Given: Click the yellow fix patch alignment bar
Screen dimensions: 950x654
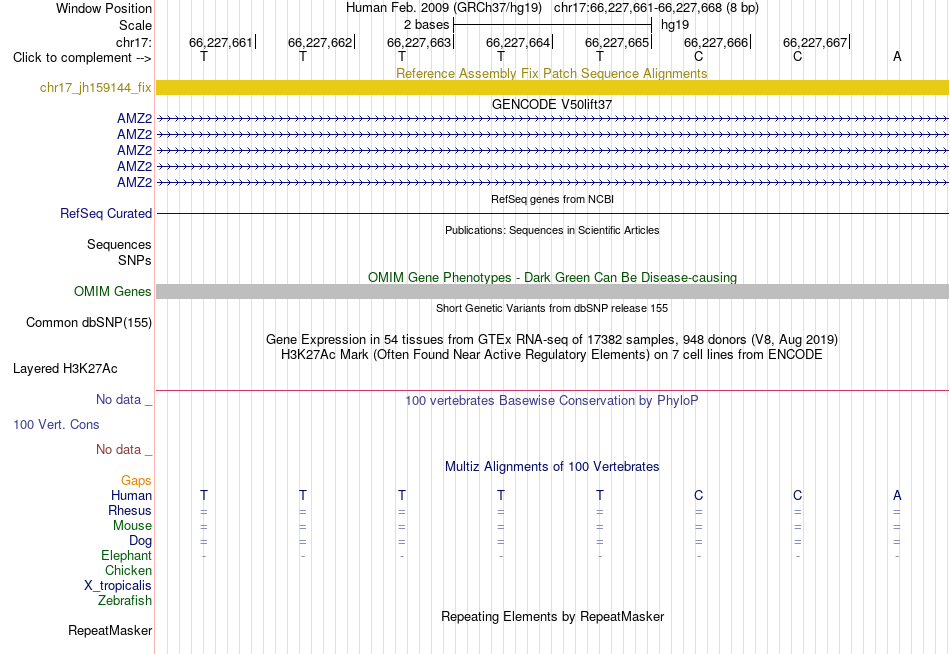Looking at the screenshot, I should point(552,87).
